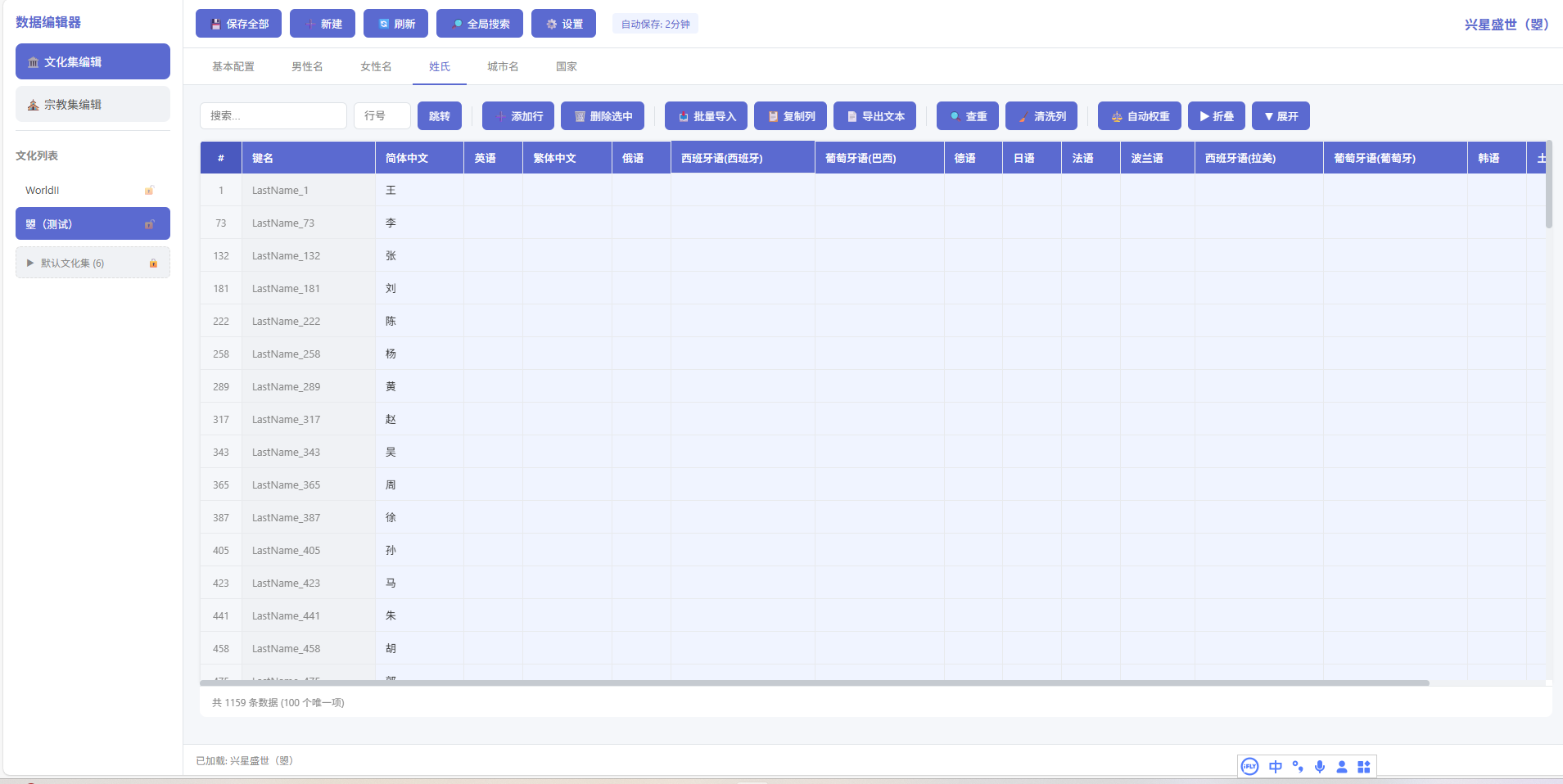Click 导出文本 export text button

(x=874, y=115)
